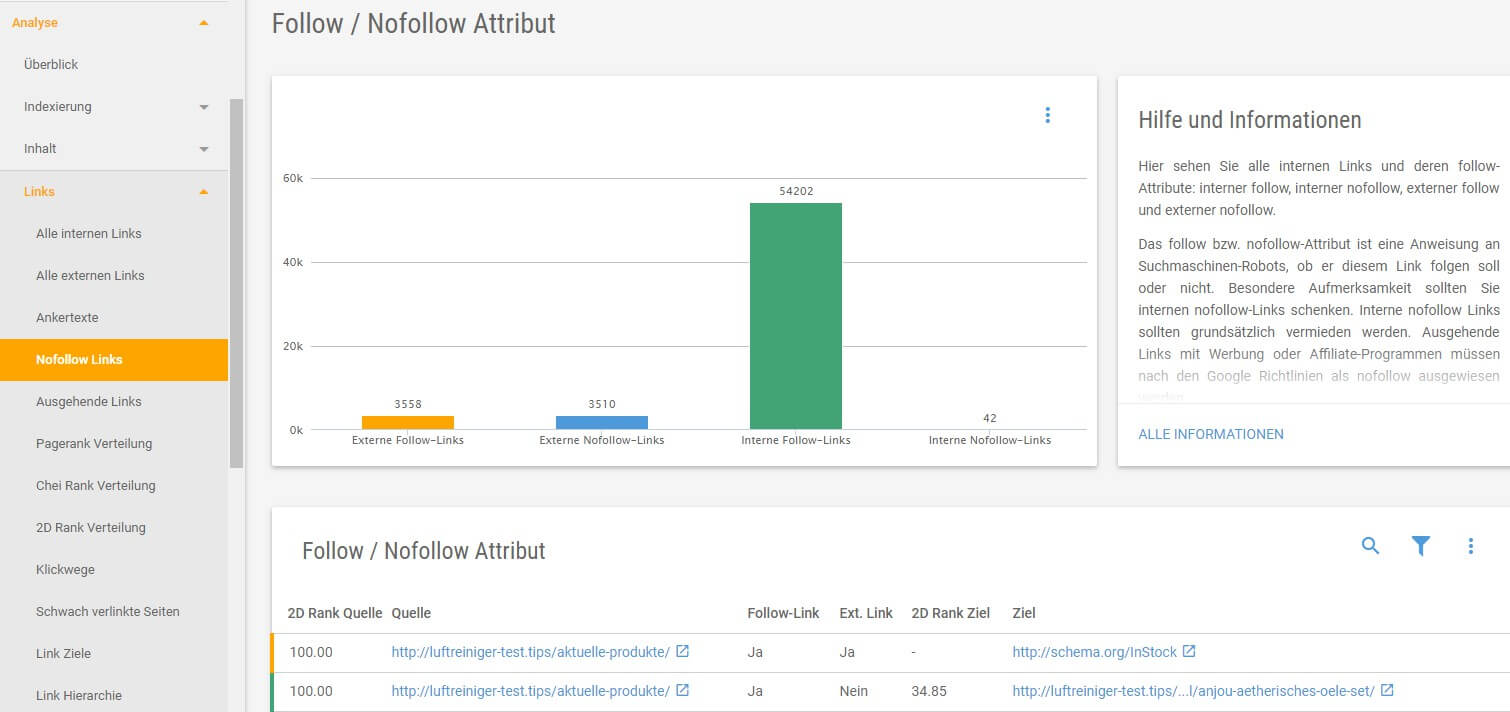Screen dimensions: 1510x712
Task: Open the table's three-dot more options menu
Action: click(1470, 546)
